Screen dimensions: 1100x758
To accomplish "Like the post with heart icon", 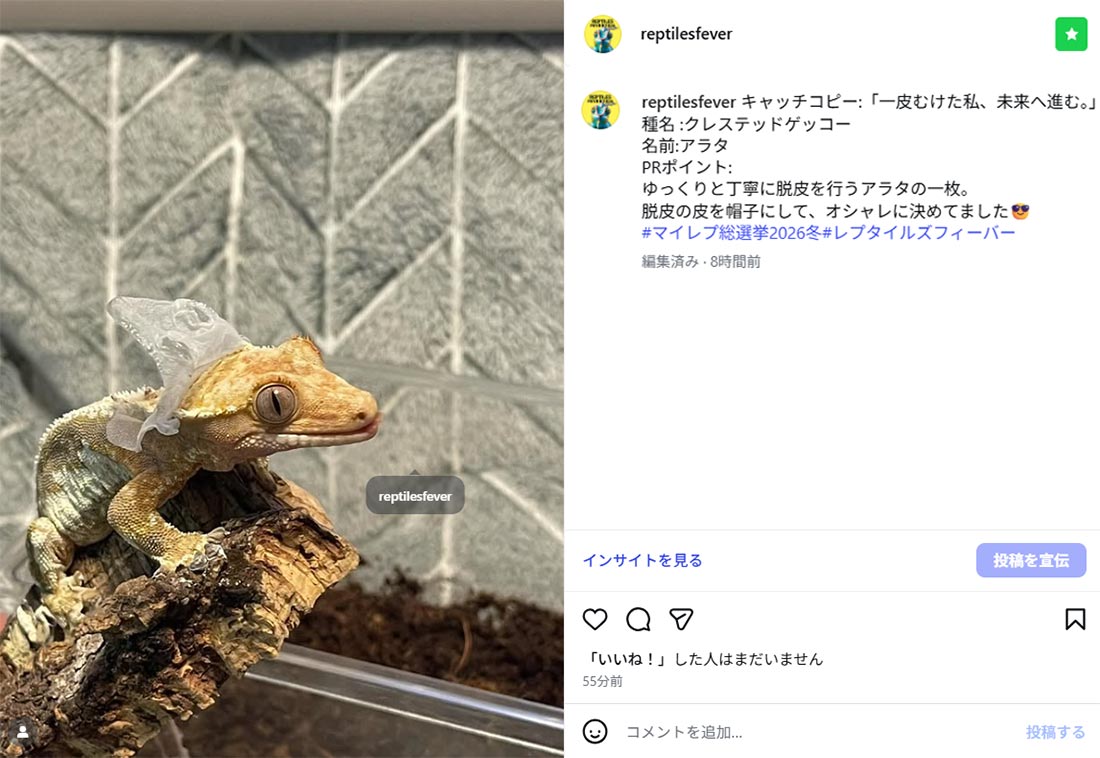I will tap(595, 619).
